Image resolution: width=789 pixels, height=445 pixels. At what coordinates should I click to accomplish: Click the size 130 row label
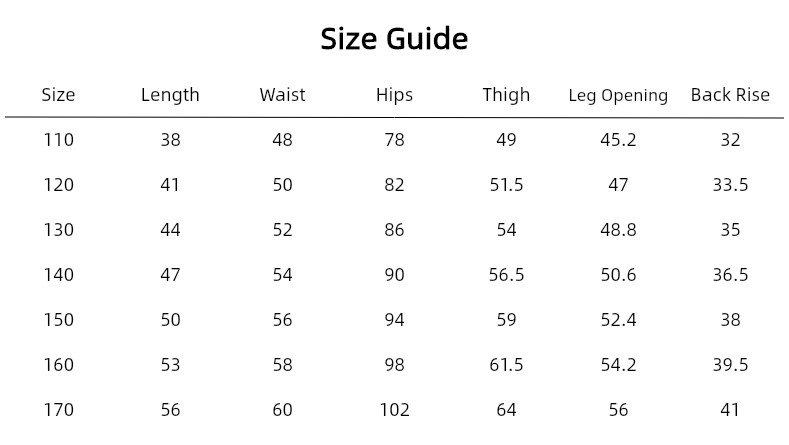pos(59,230)
